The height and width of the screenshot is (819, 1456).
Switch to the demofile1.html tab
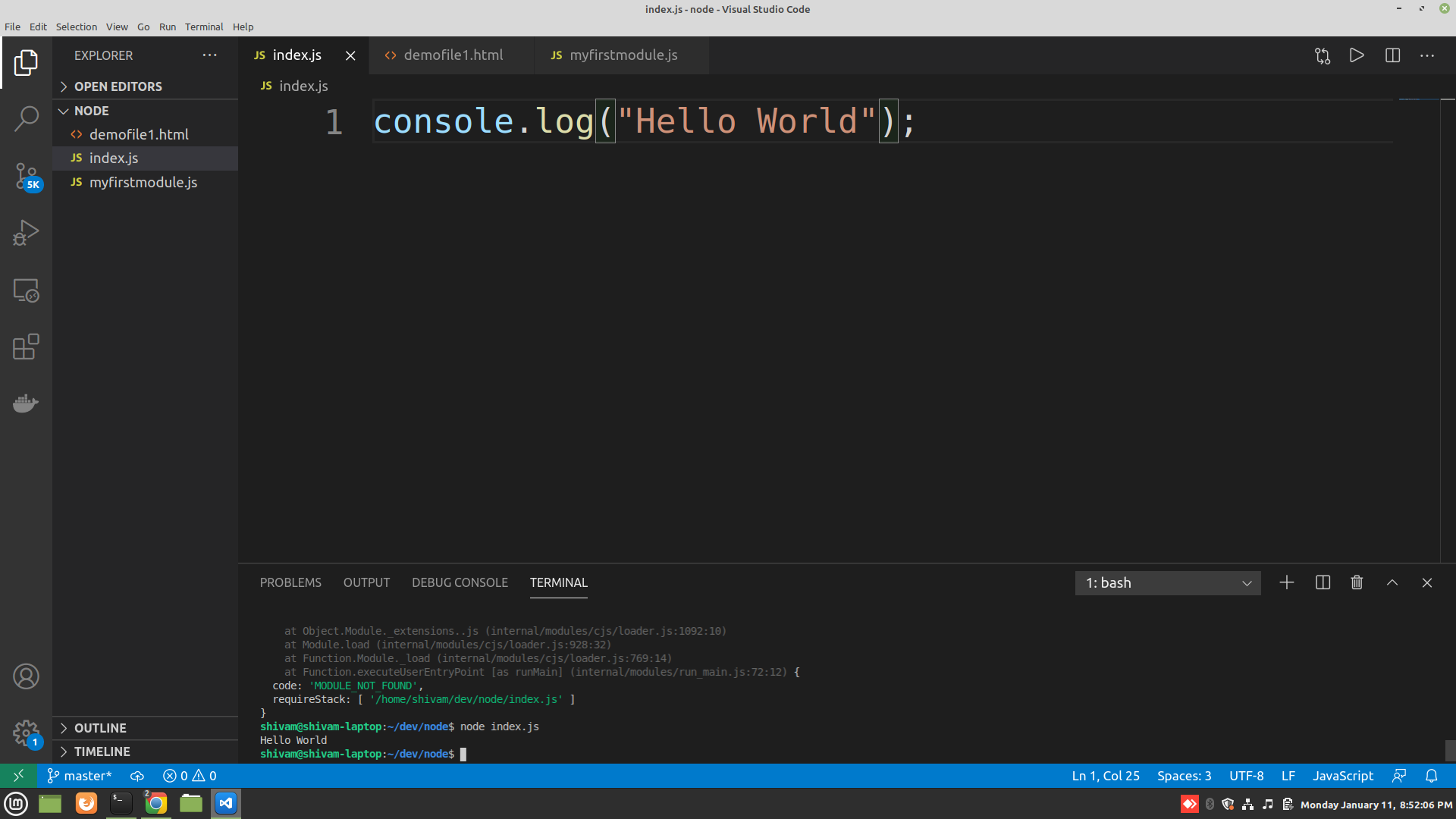click(x=453, y=55)
